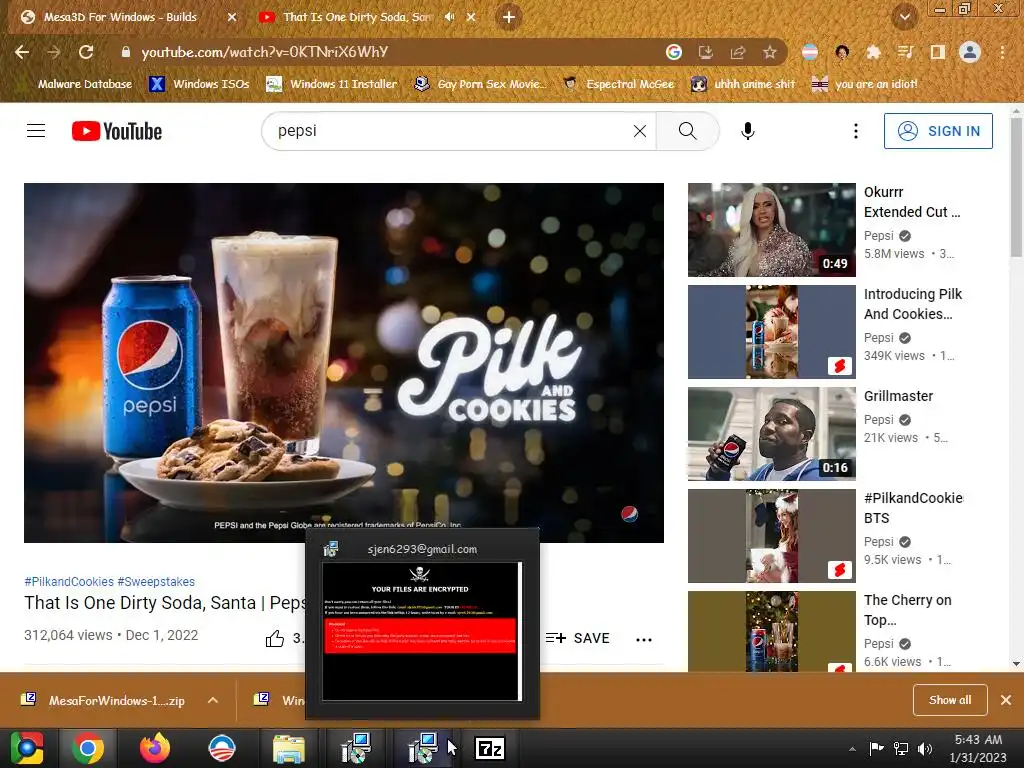This screenshot has width=1024, height=768.
Task: Click the SIGN IN button
Action: coord(938,131)
